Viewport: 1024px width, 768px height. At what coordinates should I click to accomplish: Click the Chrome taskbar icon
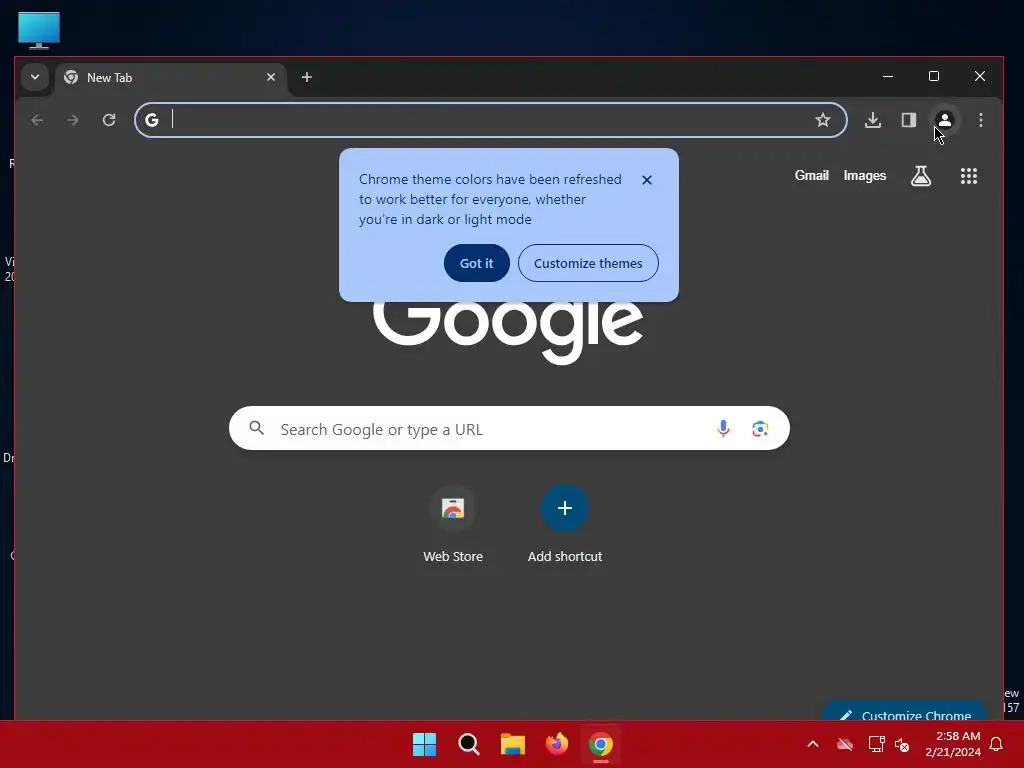pos(600,744)
